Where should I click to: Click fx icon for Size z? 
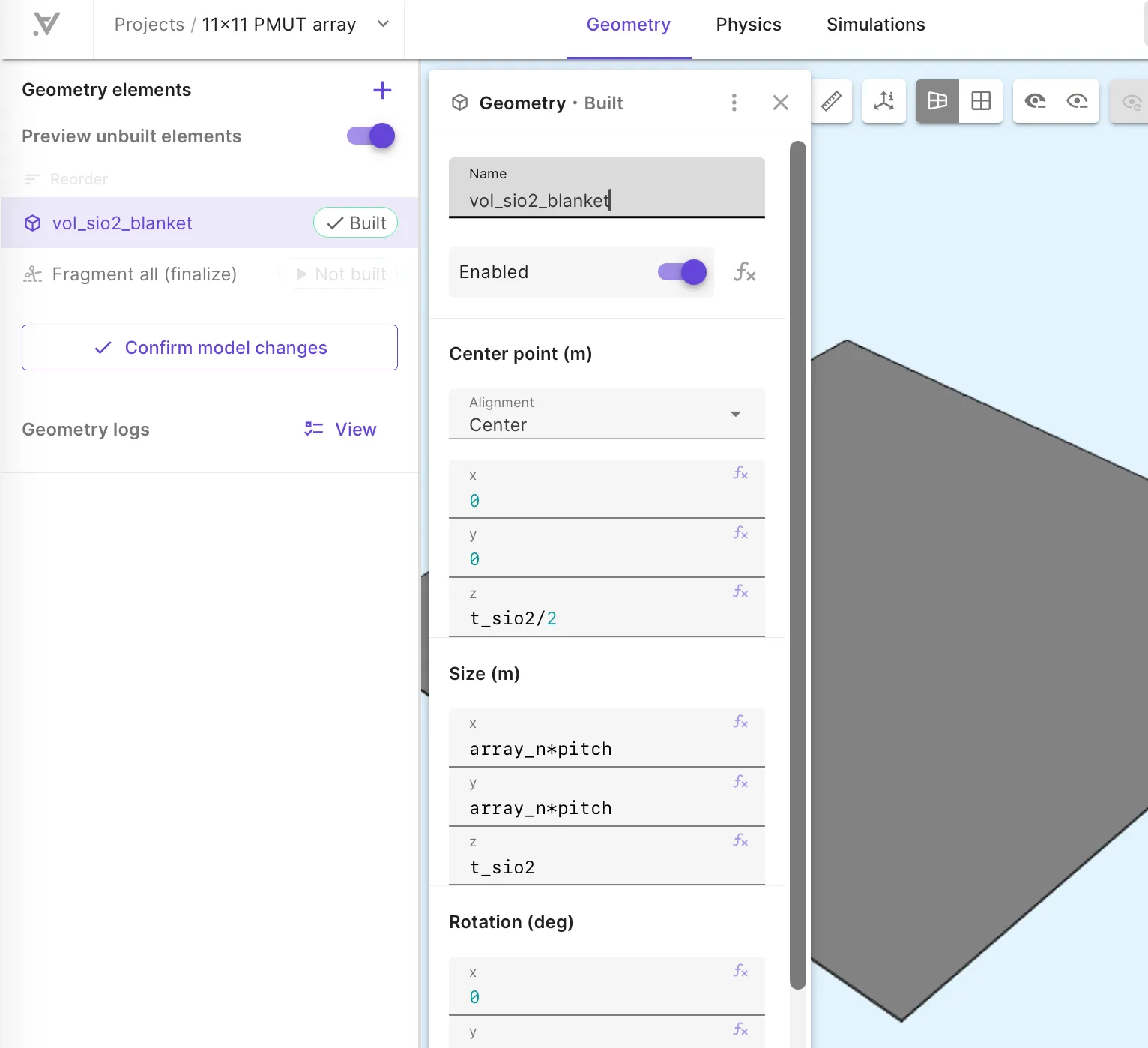740,840
